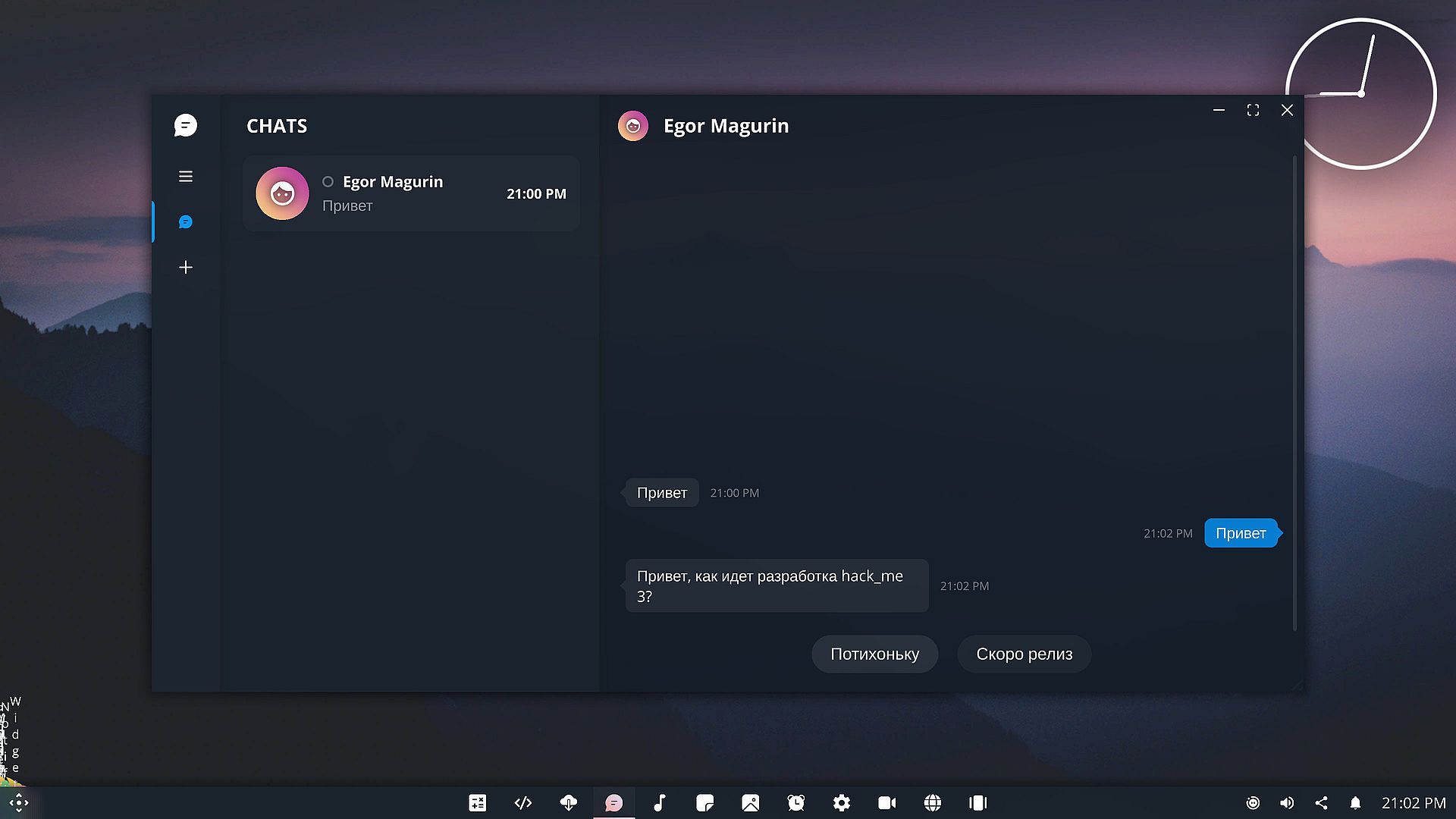Open the sticky notes app in dock

[705, 803]
